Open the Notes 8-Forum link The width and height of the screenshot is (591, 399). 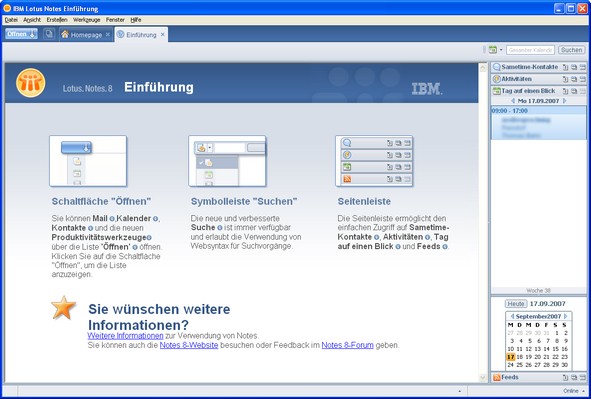tap(348, 345)
